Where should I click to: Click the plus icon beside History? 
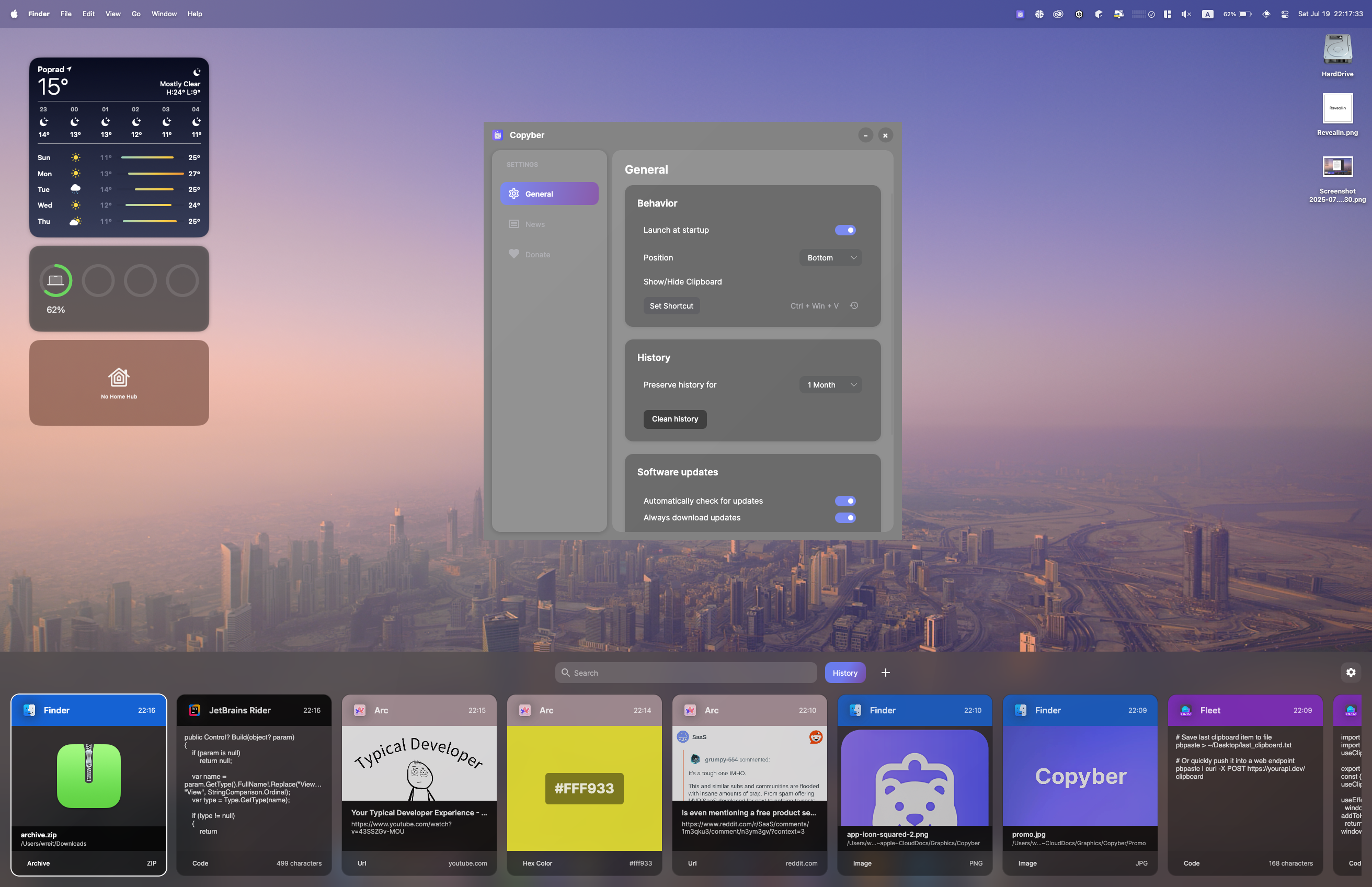[x=886, y=672]
